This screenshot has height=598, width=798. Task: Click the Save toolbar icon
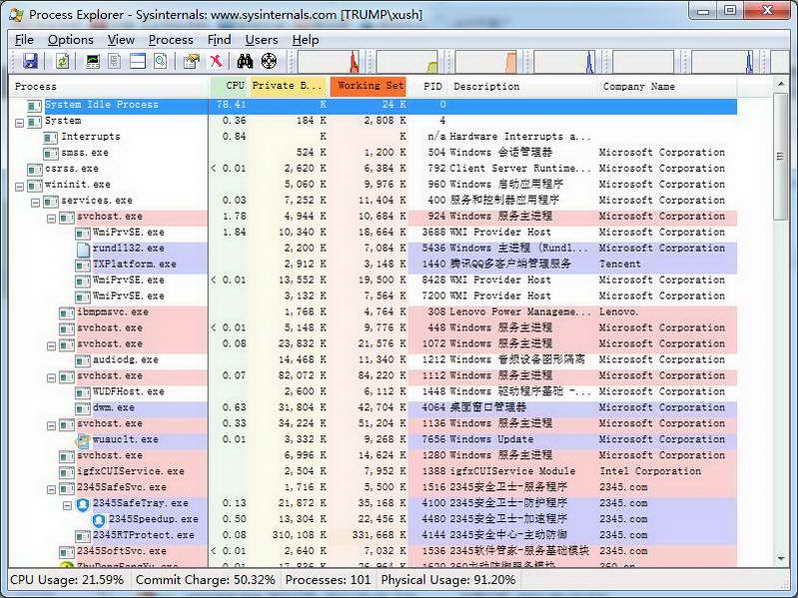(x=31, y=62)
